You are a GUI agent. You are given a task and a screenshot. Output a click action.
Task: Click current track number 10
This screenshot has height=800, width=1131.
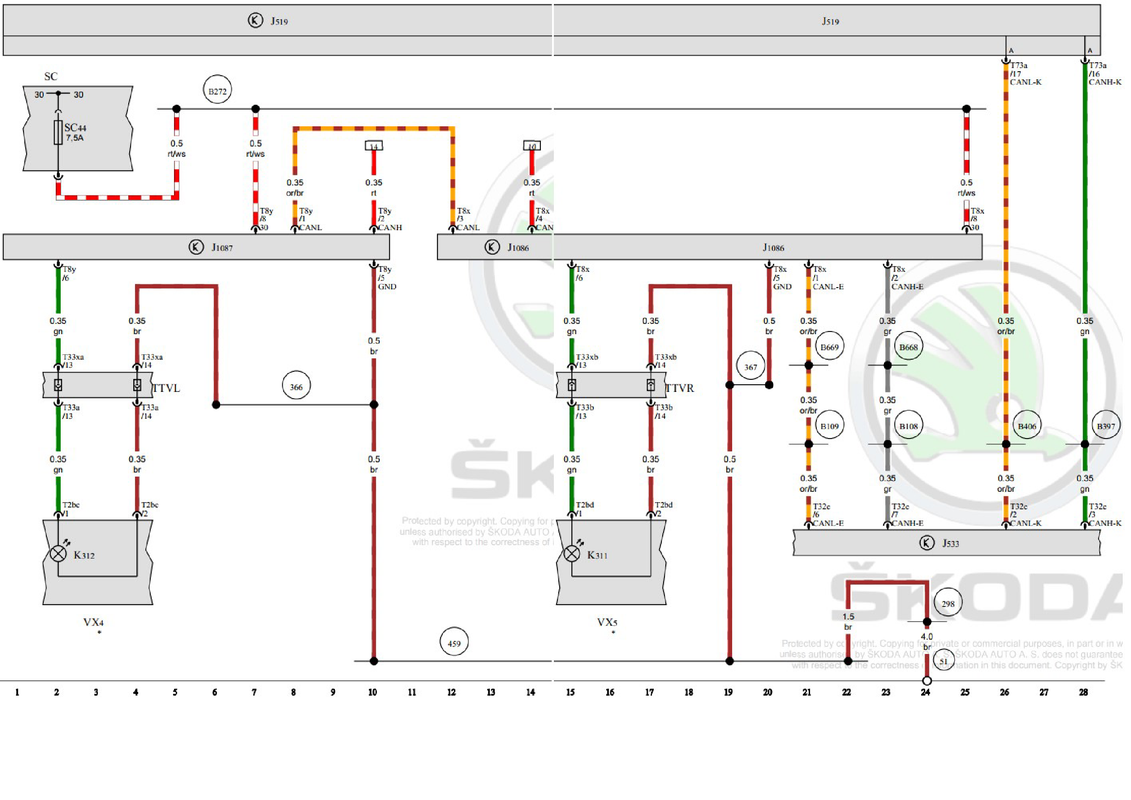pyautogui.click(x=372, y=693)
